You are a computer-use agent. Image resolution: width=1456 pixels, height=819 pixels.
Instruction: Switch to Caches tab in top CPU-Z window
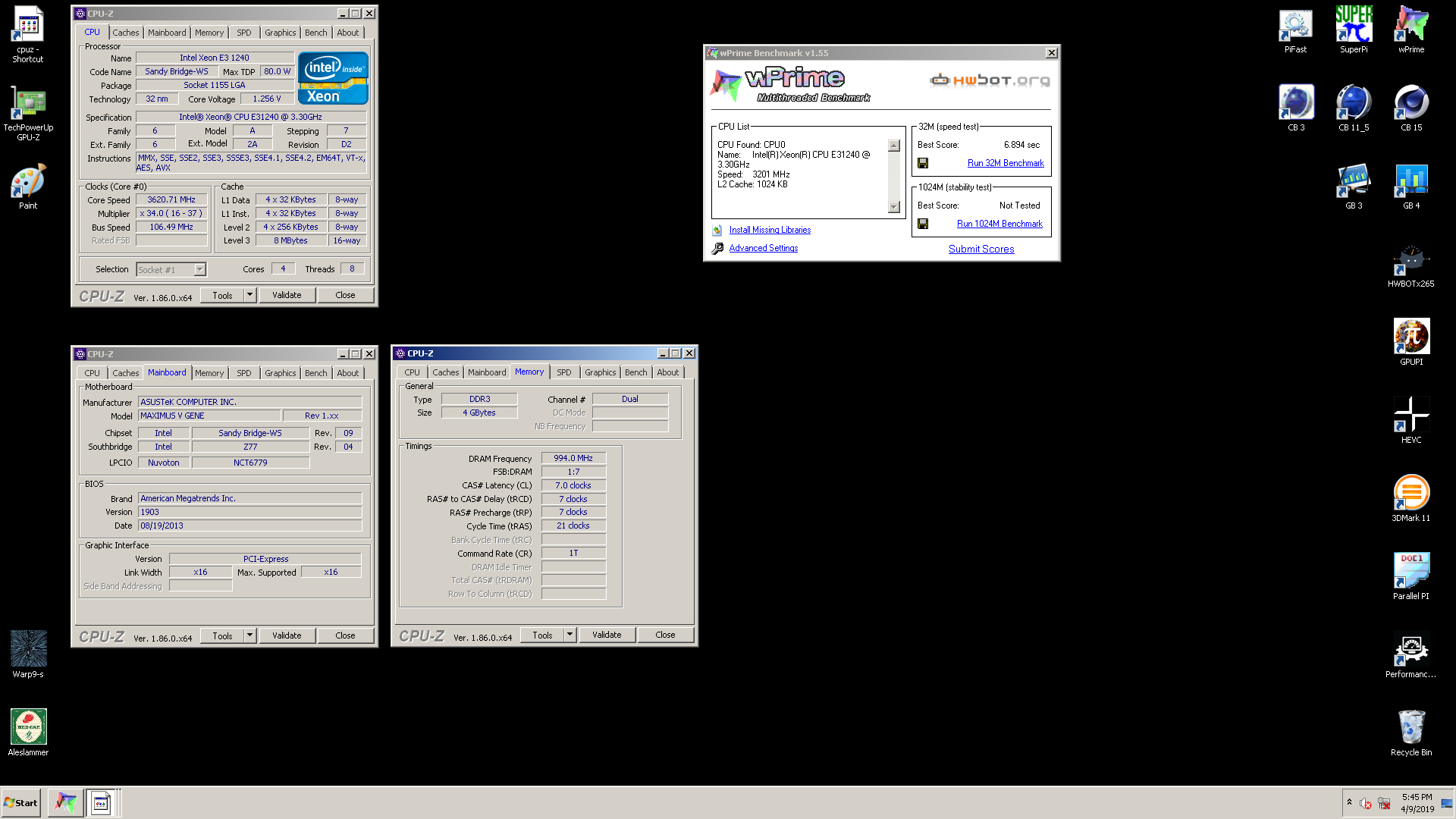[126, 33]
